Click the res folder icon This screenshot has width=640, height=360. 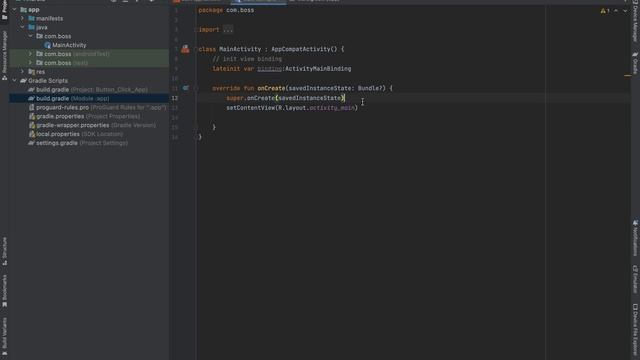tap(31, 72)
